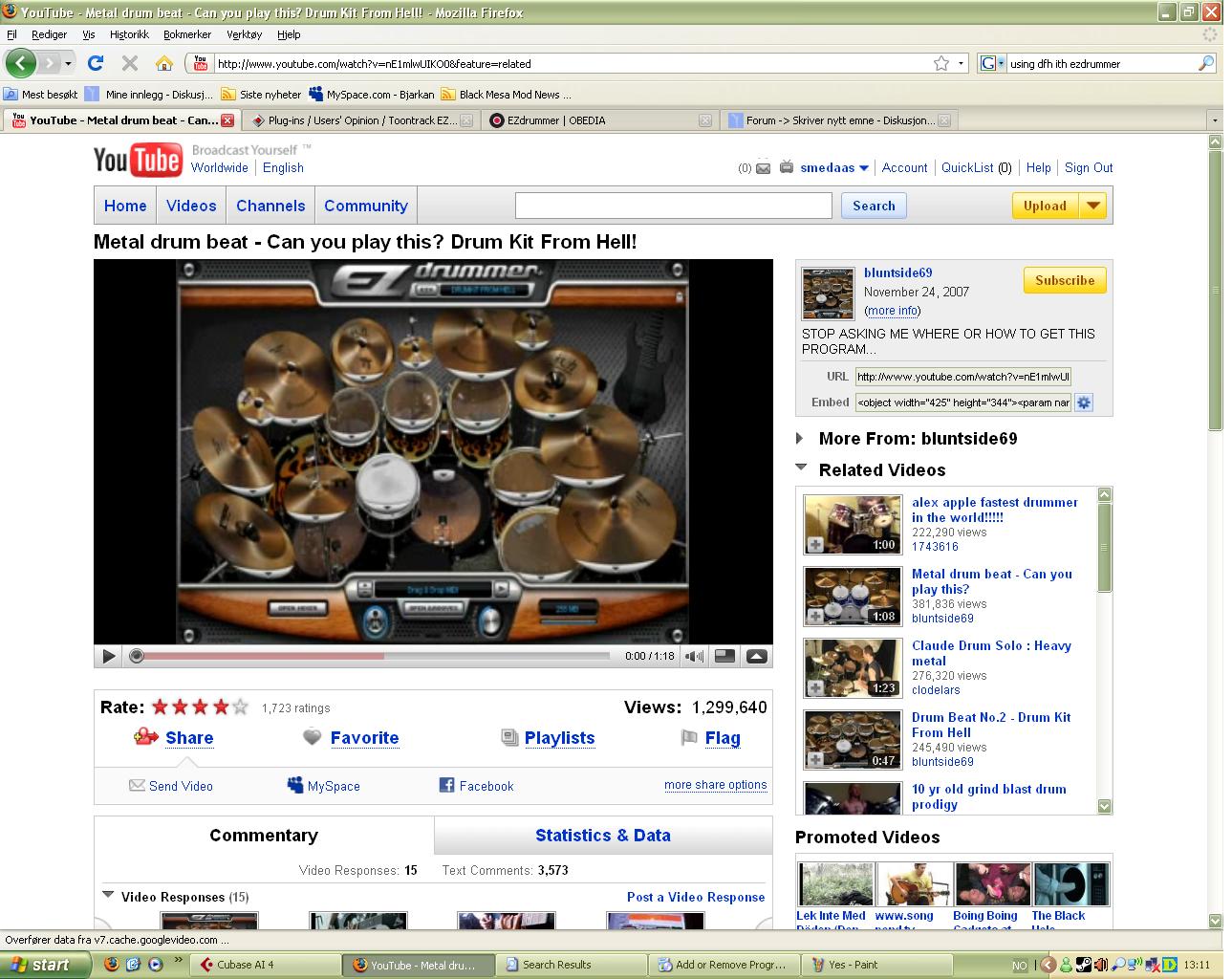Open back/forward history dropdown arrow
Viewport: 1232px width, 979px height.
(68, 64)
